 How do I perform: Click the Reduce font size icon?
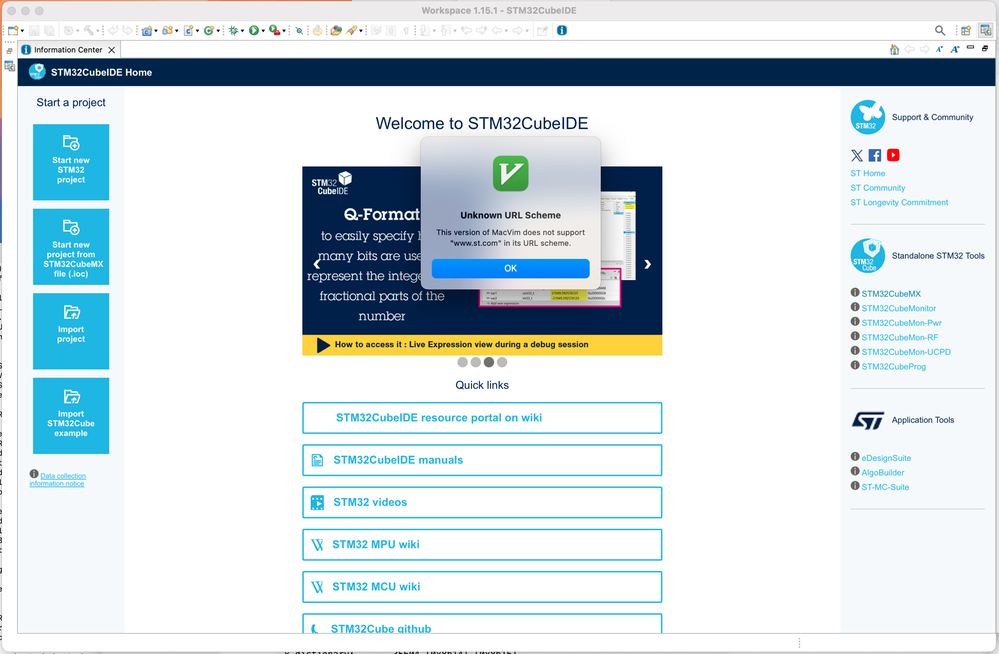click(939, 49)
